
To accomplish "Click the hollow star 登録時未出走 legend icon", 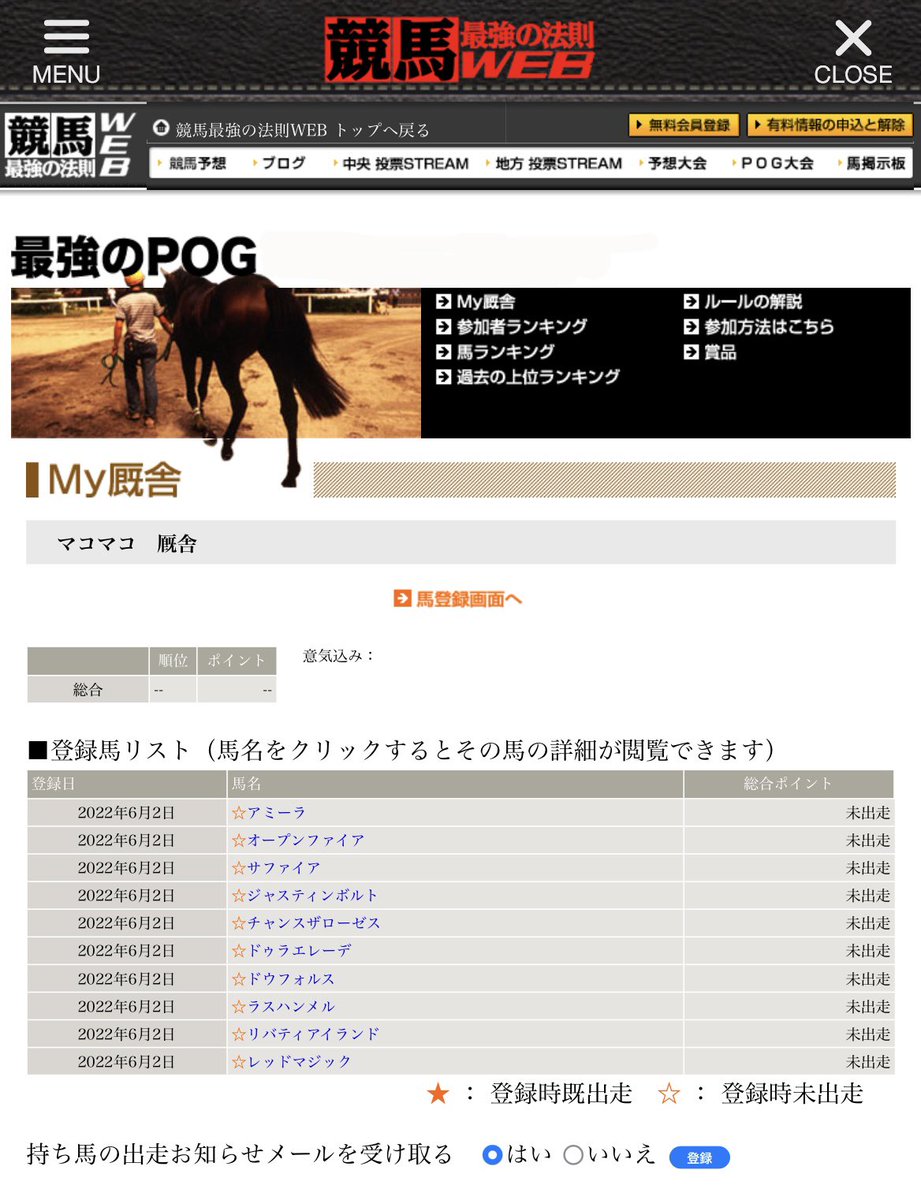I will (669, 1094).
